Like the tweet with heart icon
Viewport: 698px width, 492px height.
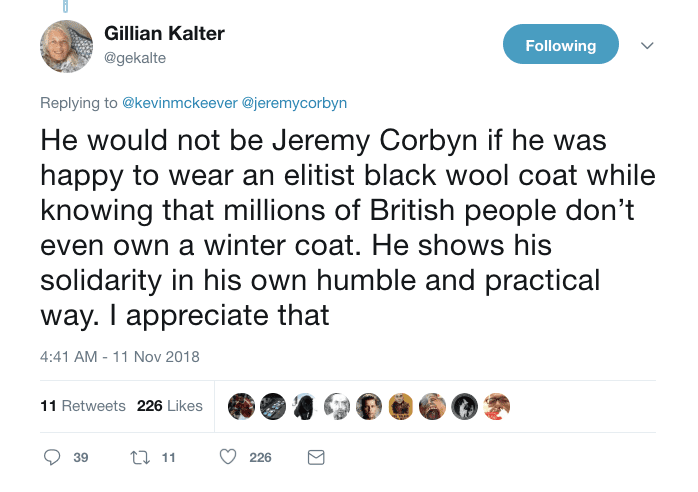228,457
